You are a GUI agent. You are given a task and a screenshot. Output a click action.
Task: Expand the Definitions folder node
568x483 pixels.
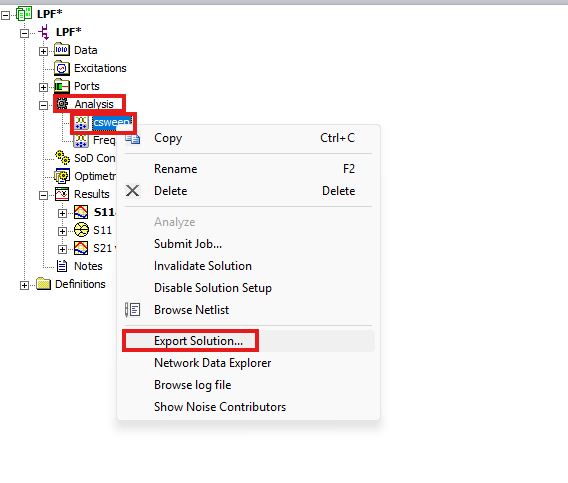pos(24,286)
